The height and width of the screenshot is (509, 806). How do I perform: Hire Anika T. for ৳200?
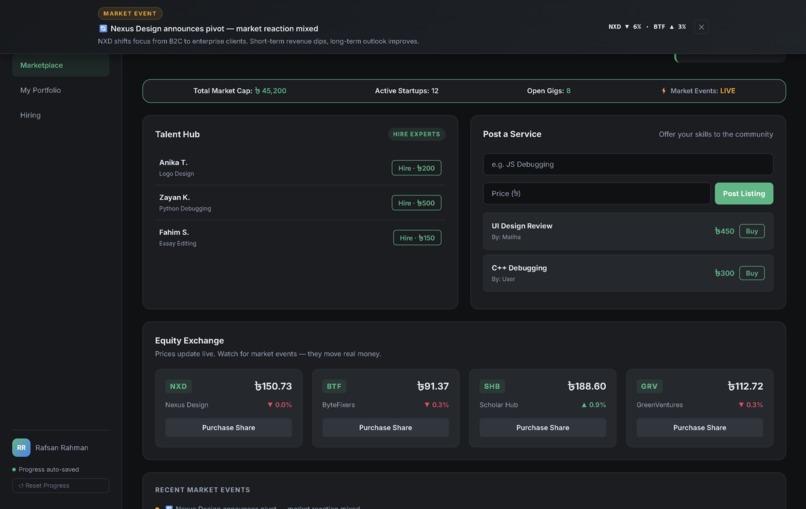coord(416,168)
